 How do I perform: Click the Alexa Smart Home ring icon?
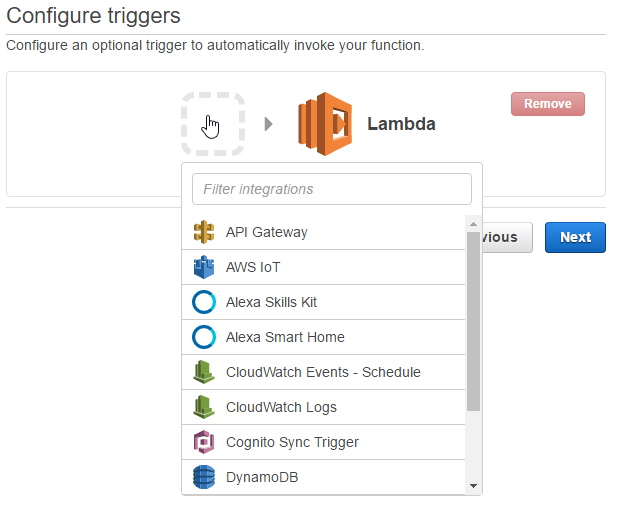[204, 337]
